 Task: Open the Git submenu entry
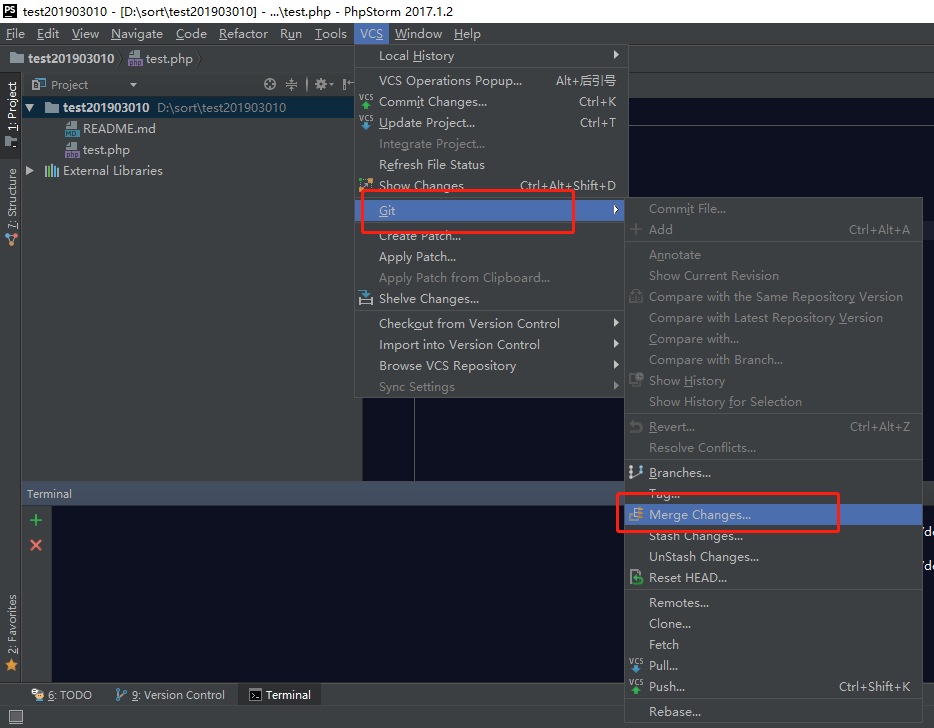coord(490,210)
